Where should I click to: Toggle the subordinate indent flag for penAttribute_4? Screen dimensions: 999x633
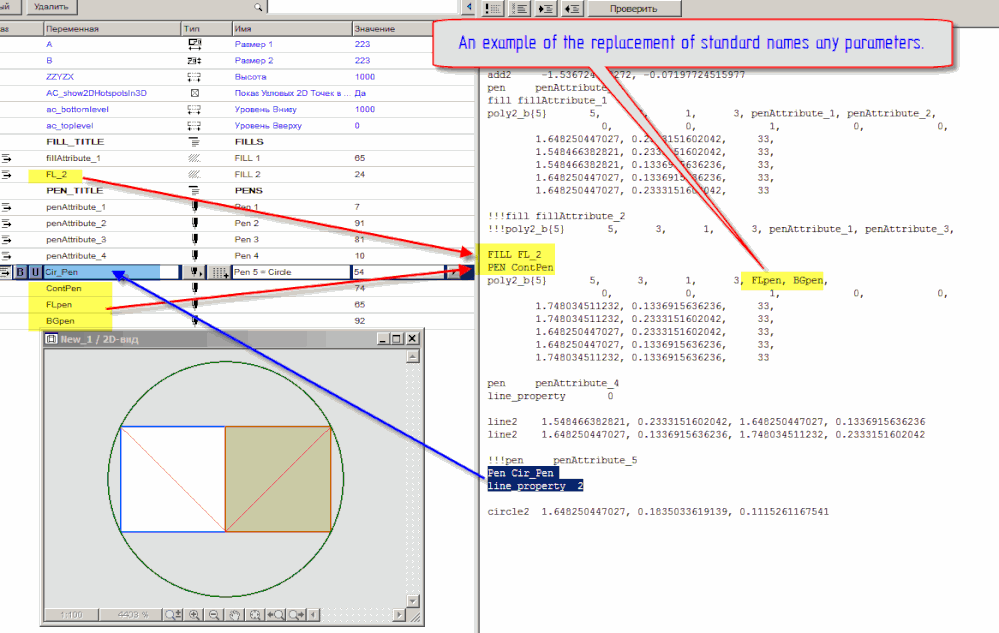click(6, 256)
